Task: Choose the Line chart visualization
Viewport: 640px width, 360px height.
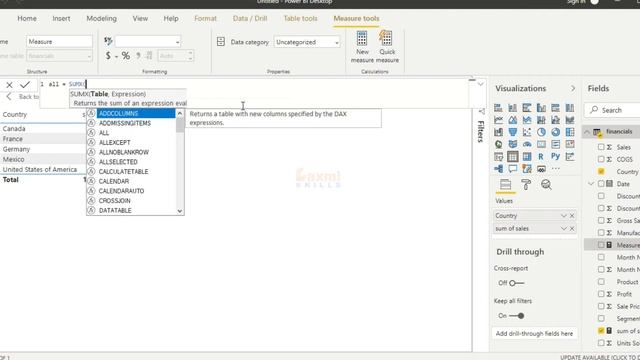Action: 498,120
